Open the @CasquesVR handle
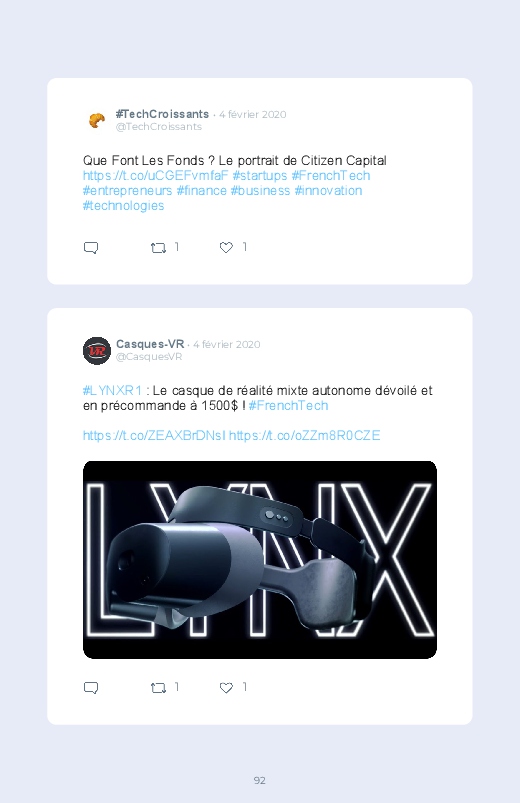Image resolution: width=520 pixels, height=803 pixels. (149, 357)
